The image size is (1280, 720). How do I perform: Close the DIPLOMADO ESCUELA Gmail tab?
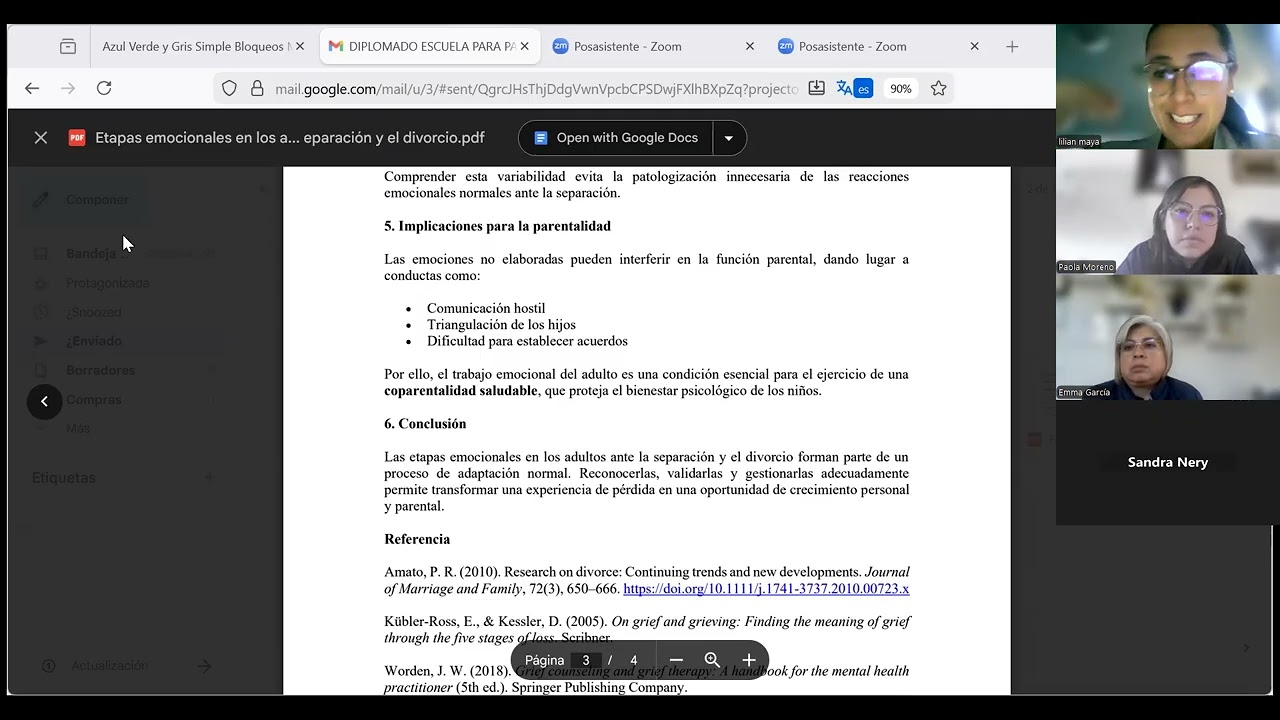[x=524, y=46]
